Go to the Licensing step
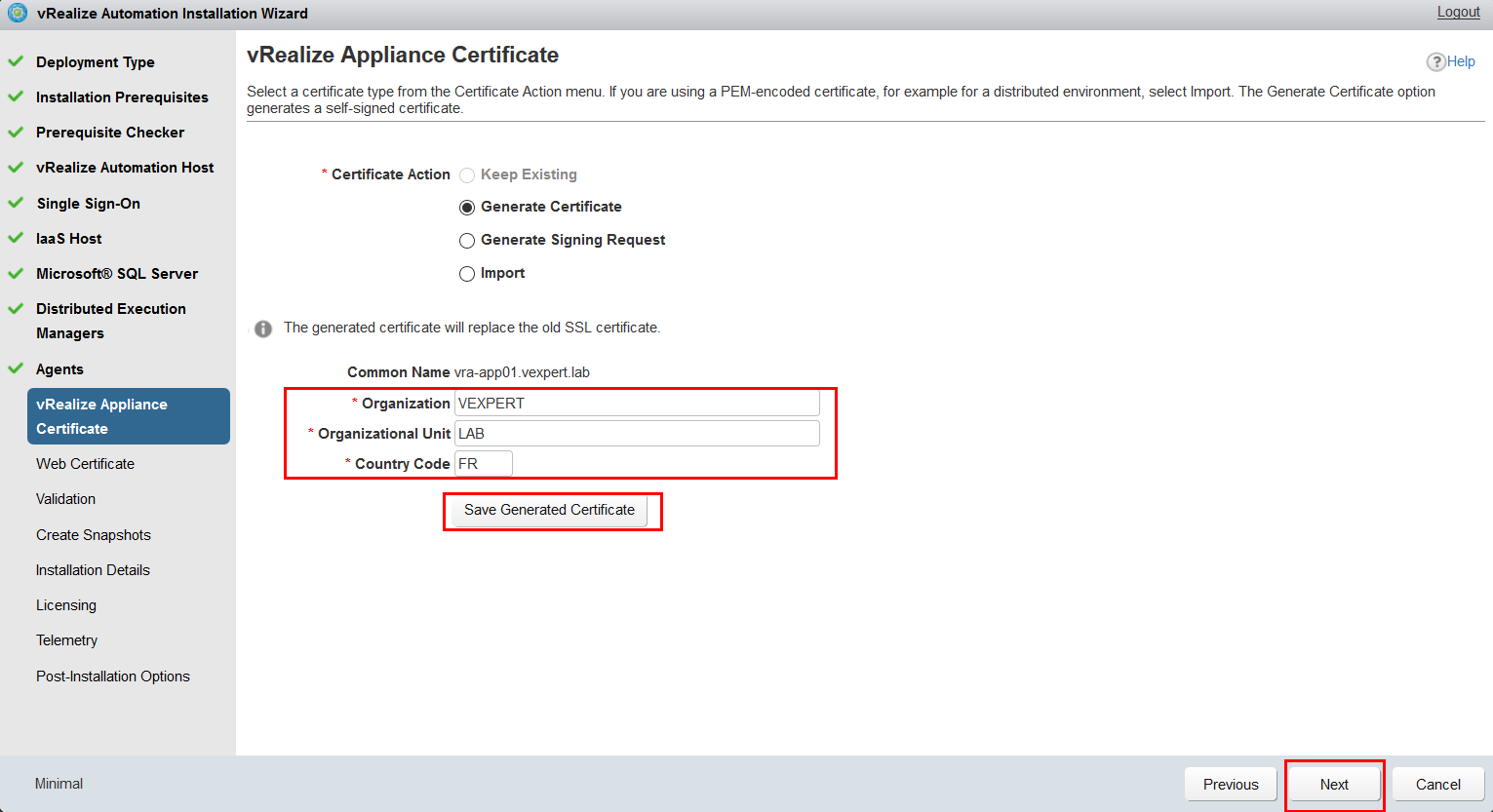The height and width of the screenshot is (812, 1493). (66, 605)
